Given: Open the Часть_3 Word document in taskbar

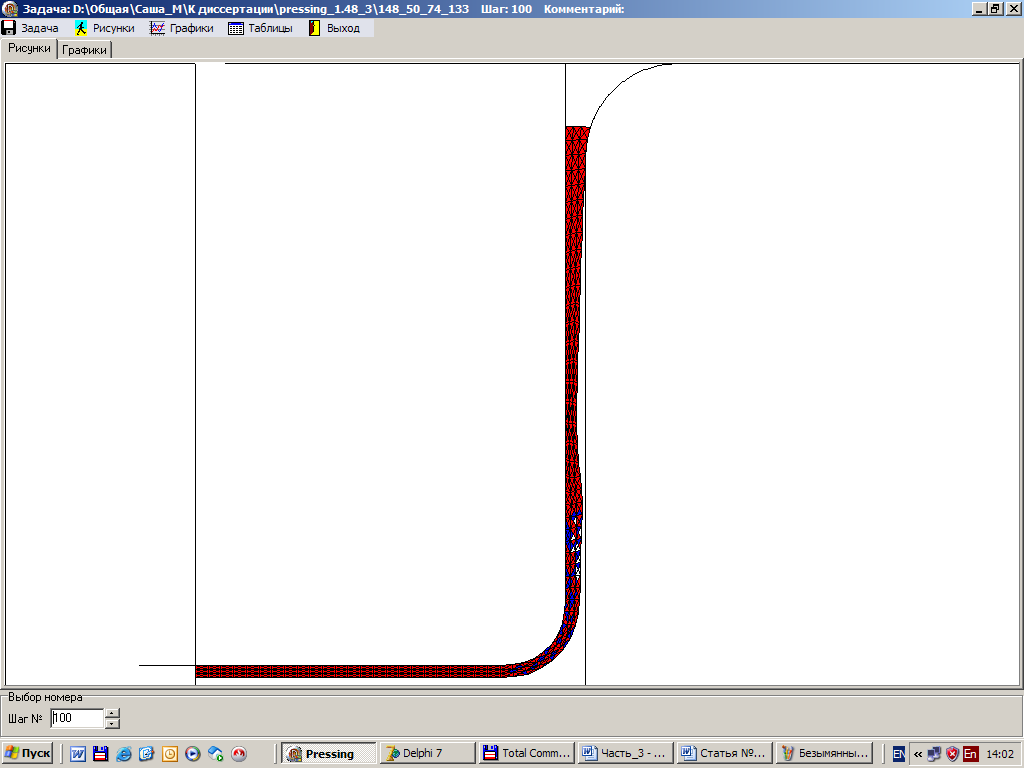Looking at the screenshot, I should 624,754.
